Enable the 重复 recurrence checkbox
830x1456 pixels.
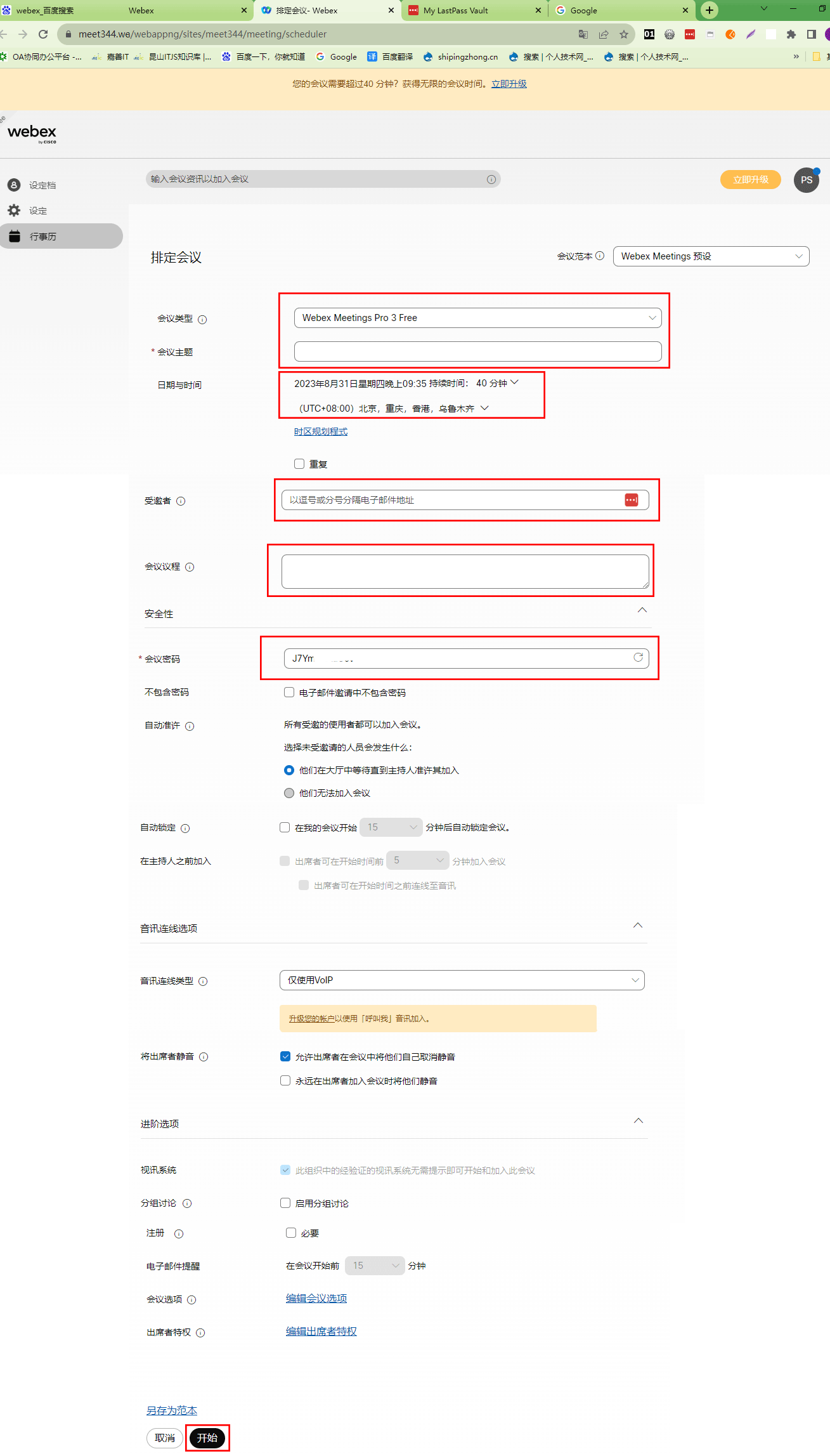tap(299, 464)
